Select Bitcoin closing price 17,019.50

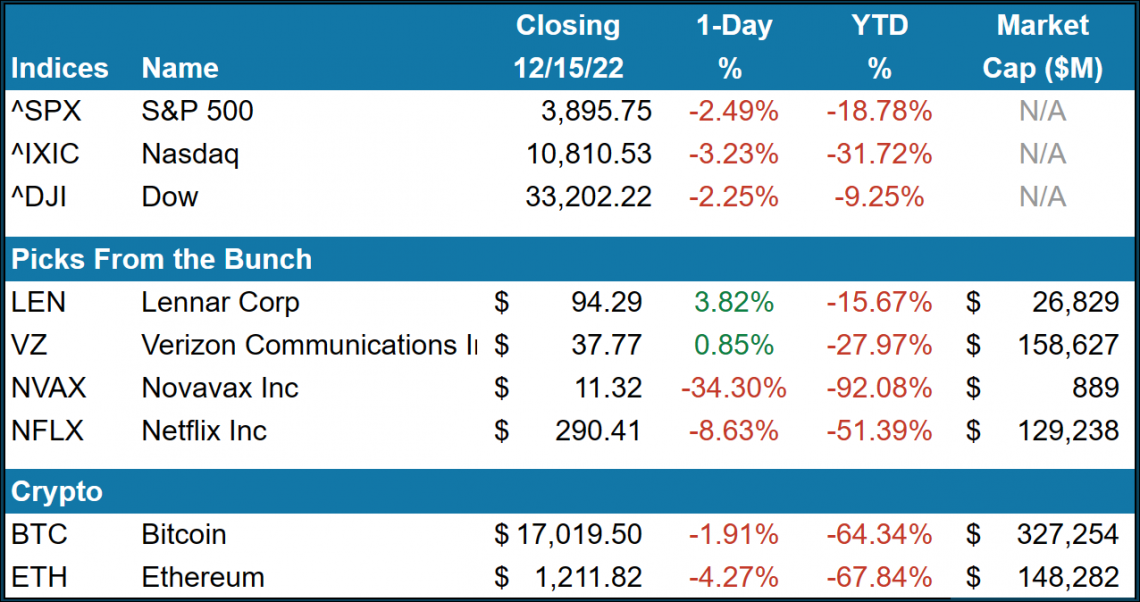click(x=579, y=535)
